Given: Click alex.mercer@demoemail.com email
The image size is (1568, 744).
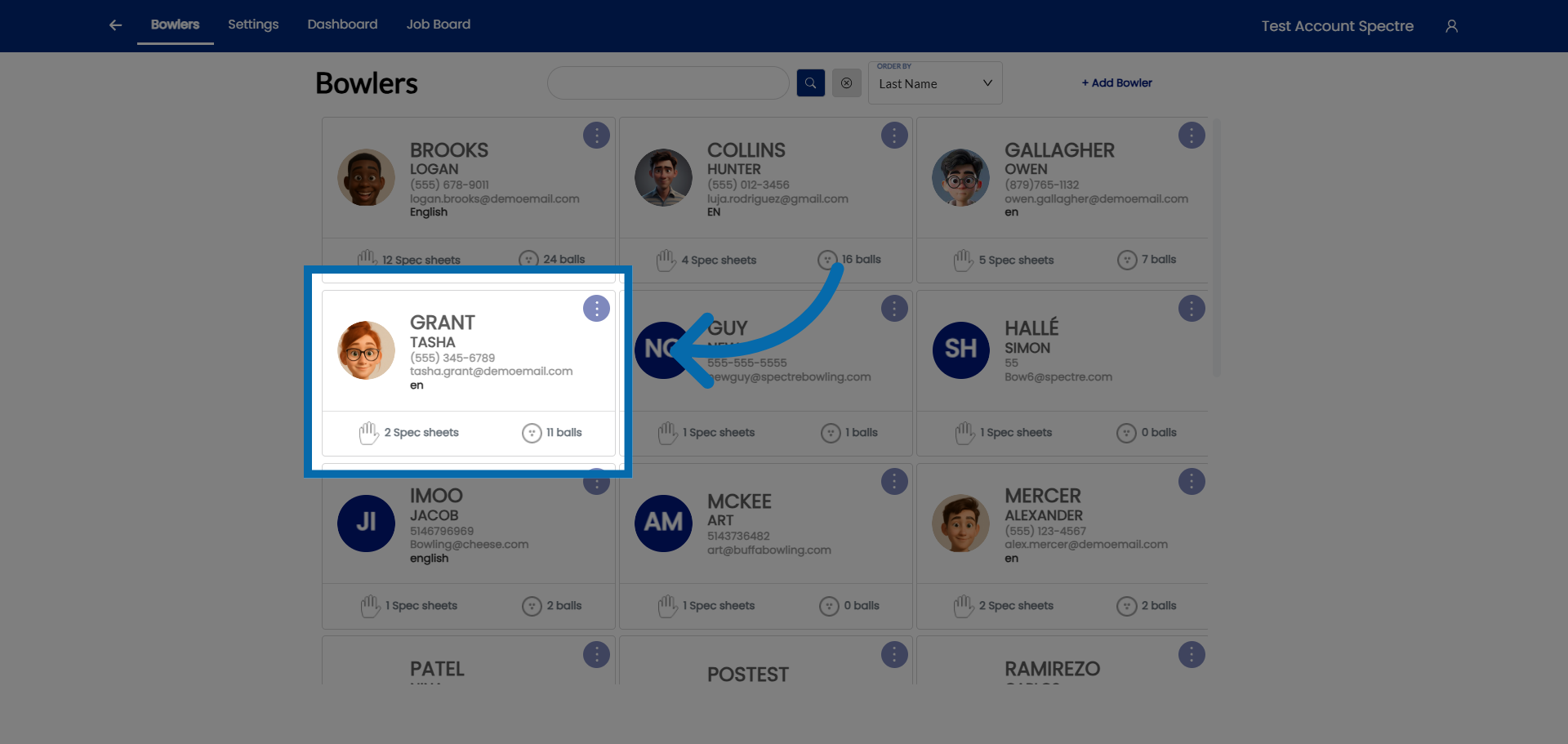Looking at the screenshot, I should pyautogui.click(x=1086, y=545).
